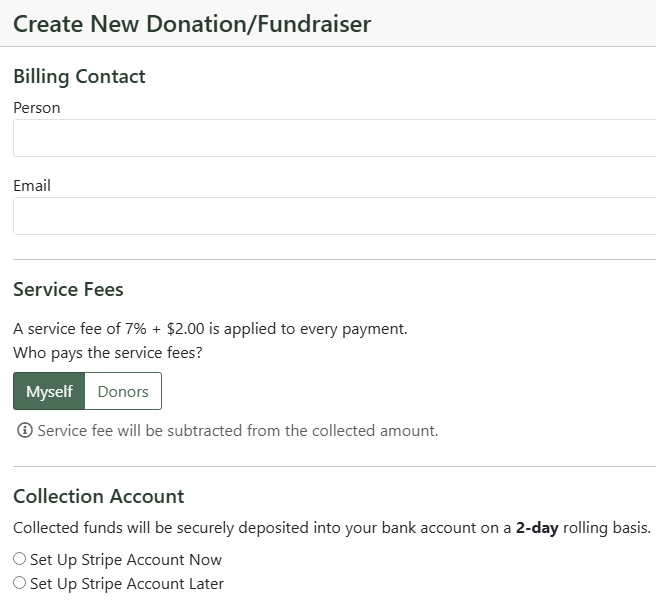Focus the Person input field
Viewport: 656px width, 610px height.
[335, 138]
